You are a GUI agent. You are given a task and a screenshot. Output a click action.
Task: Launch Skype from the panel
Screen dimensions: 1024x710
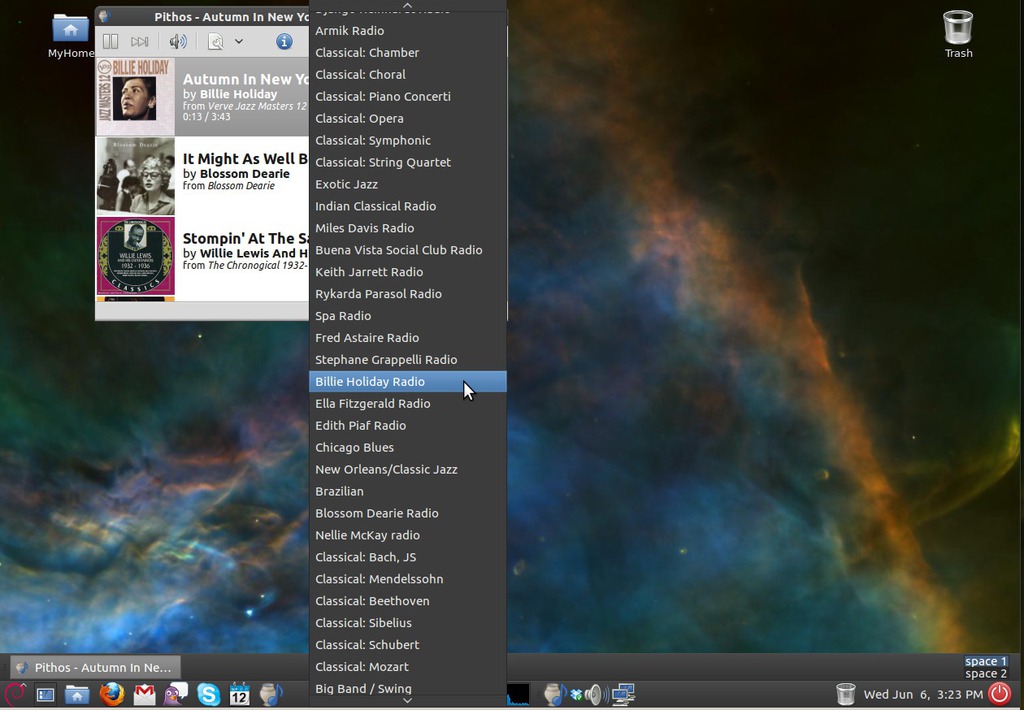click(208, 694)
